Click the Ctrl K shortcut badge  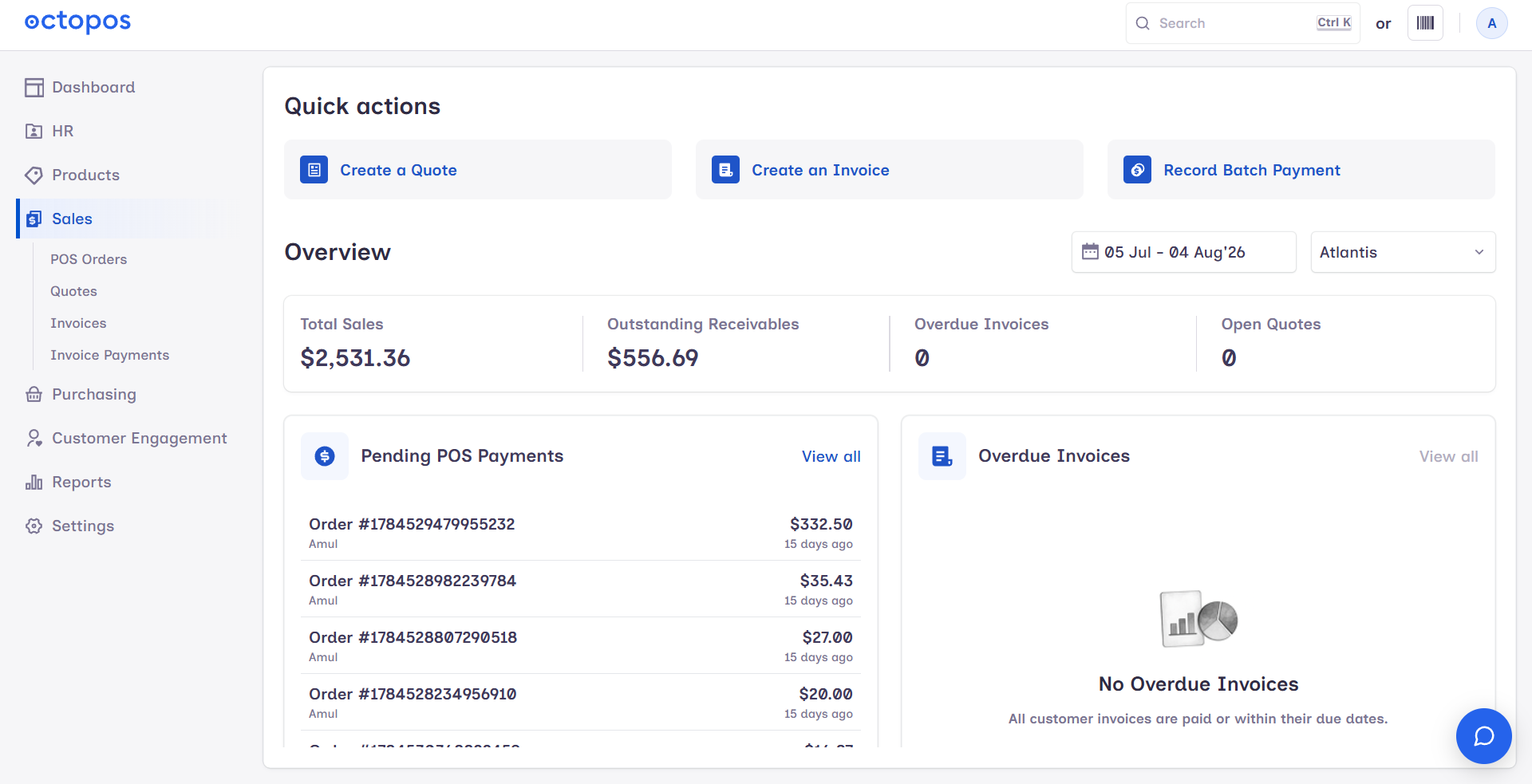click(x=1334, y=23)
